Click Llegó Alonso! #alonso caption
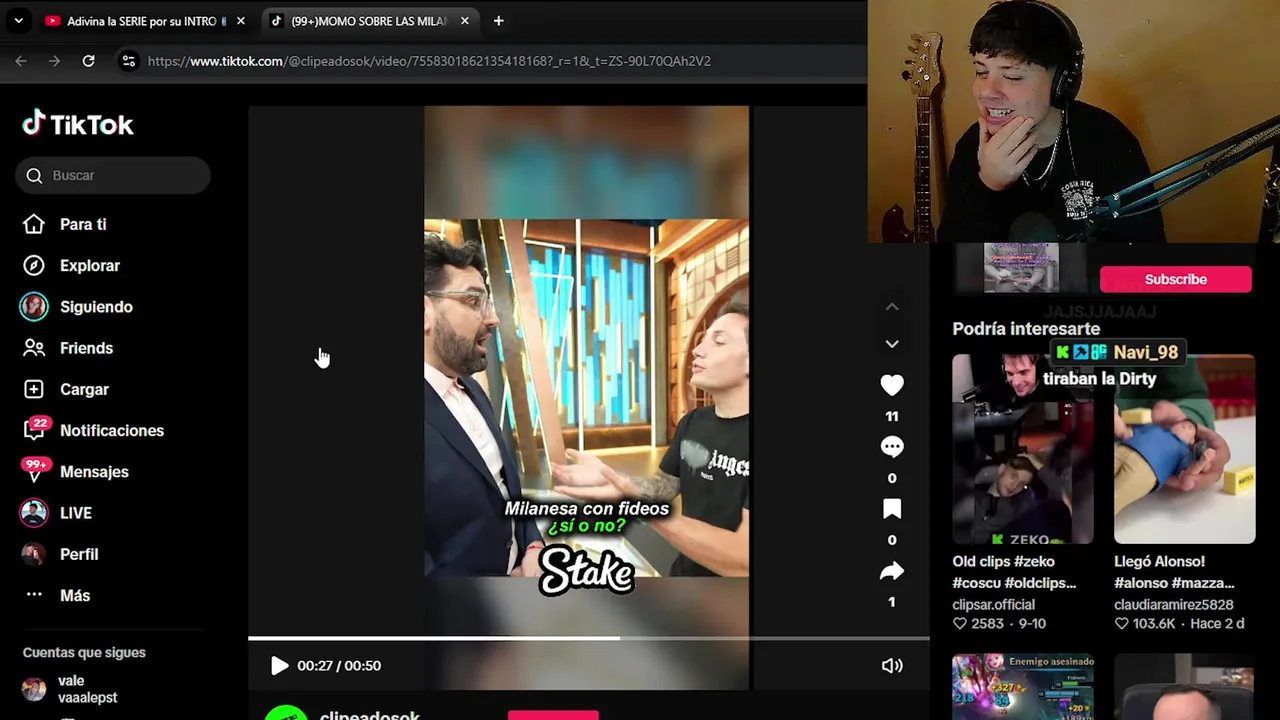 coord(1174,572)
